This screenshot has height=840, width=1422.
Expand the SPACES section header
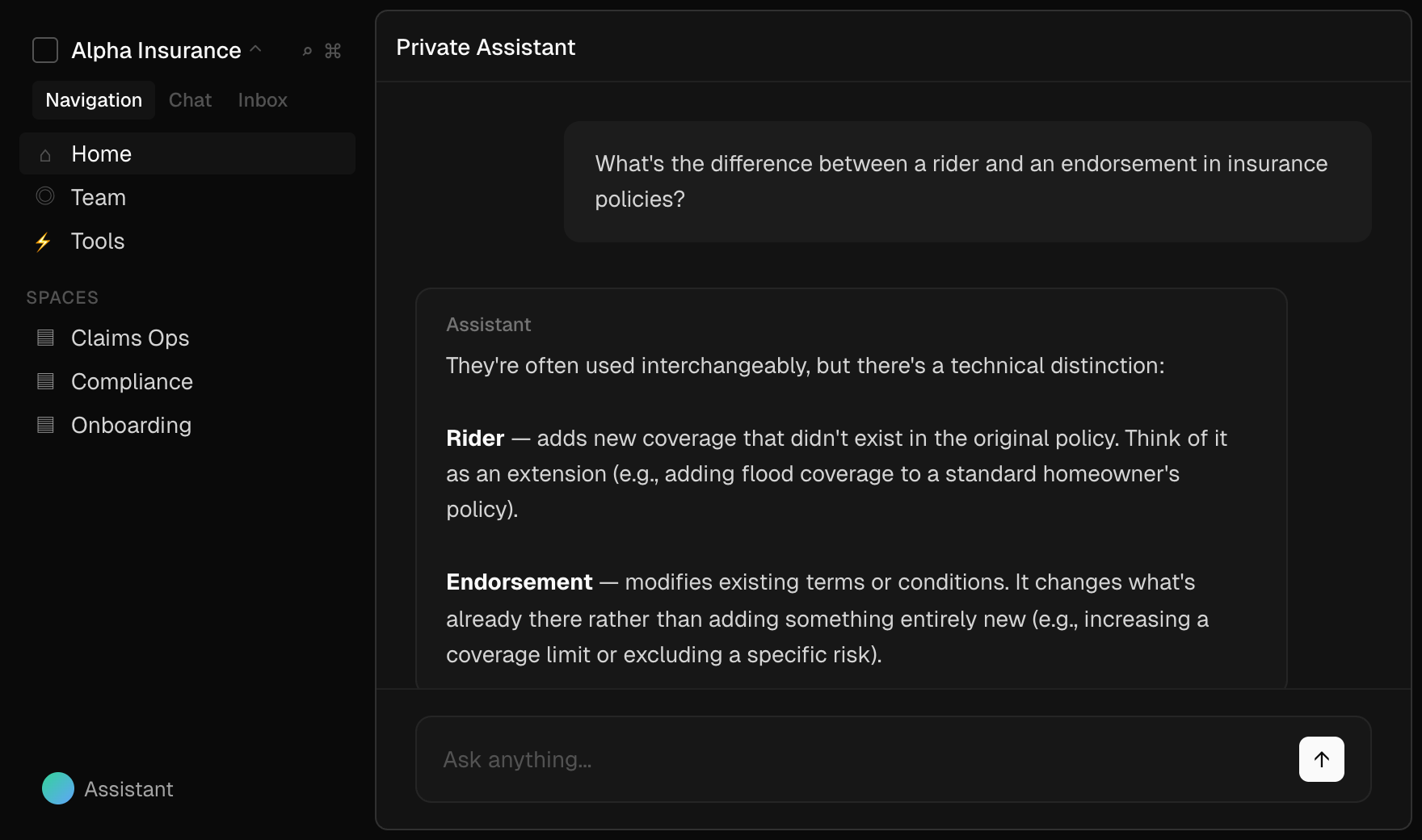click(x=61, y=297)
